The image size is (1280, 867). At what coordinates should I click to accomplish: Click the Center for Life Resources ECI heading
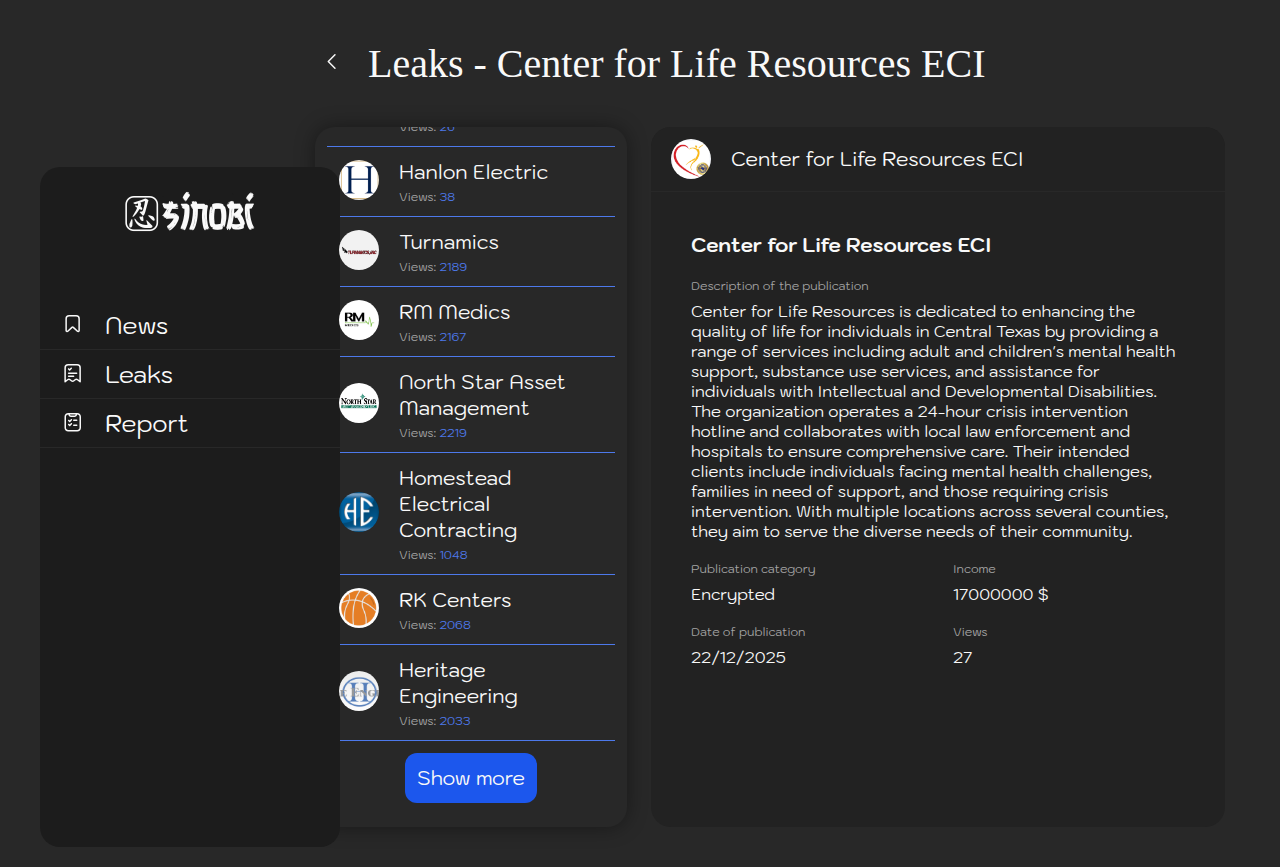click(840, 245)
